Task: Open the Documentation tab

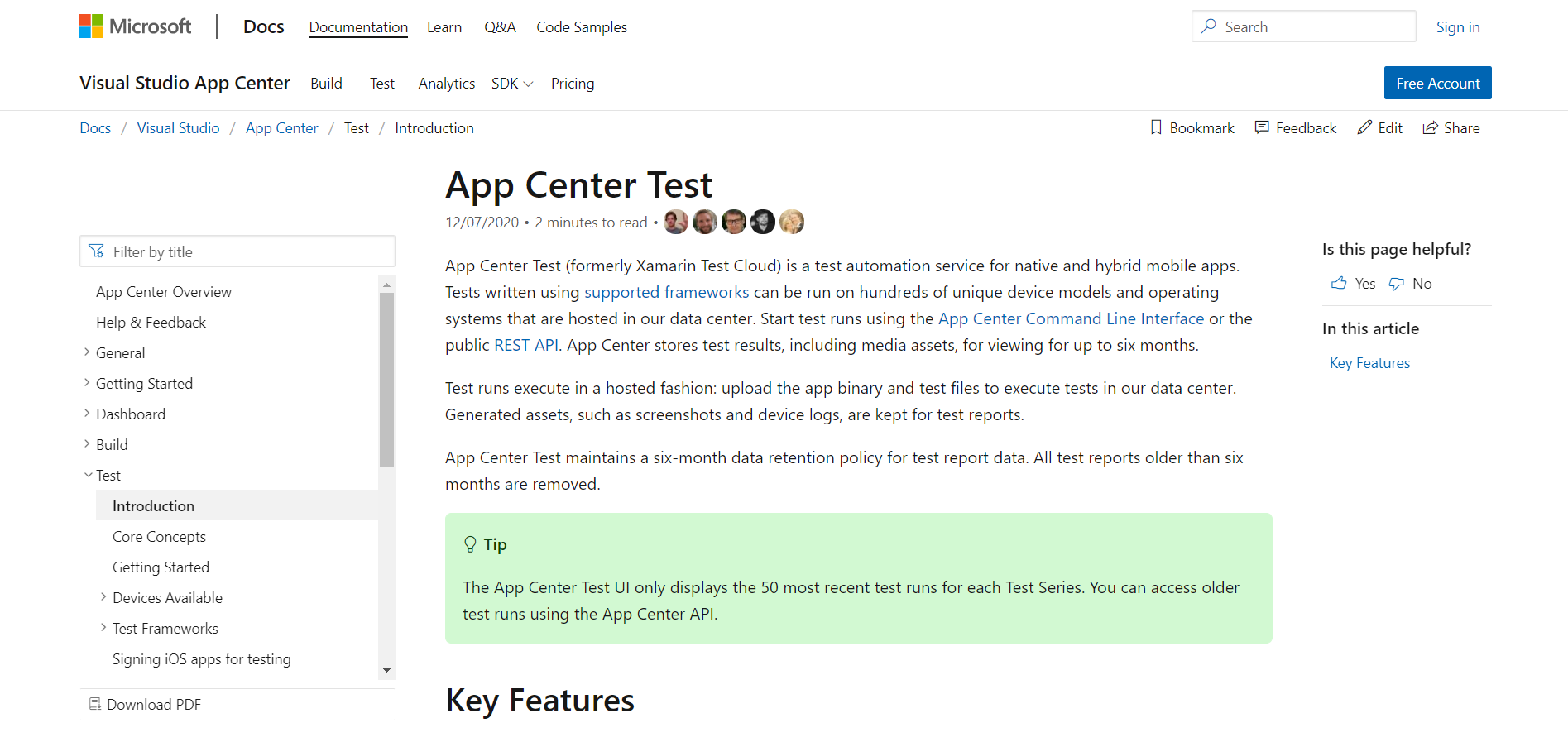Action: (x=358, y=27)
